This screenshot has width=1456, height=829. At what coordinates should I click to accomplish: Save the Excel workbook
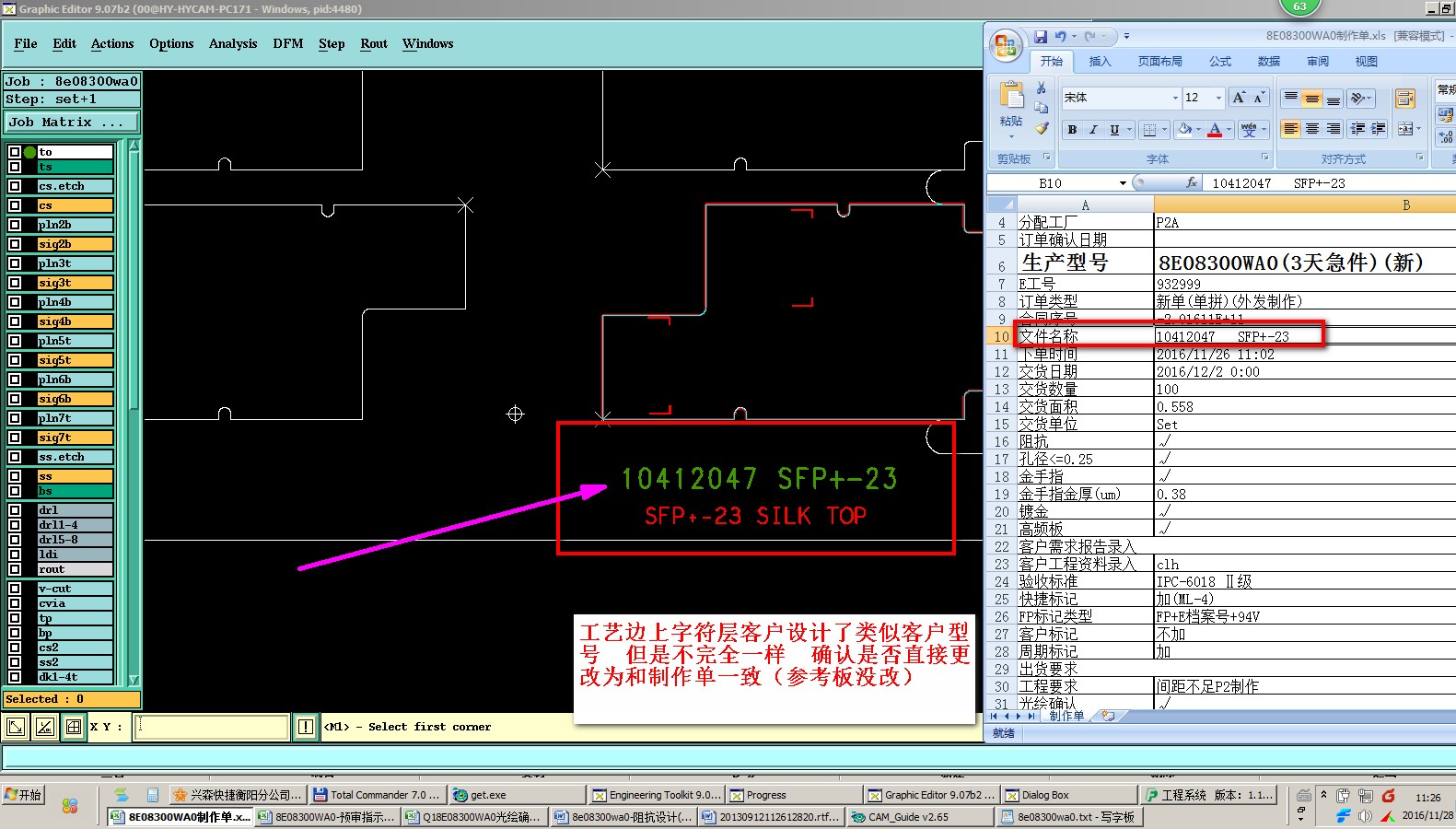(x=1041, y=36)
